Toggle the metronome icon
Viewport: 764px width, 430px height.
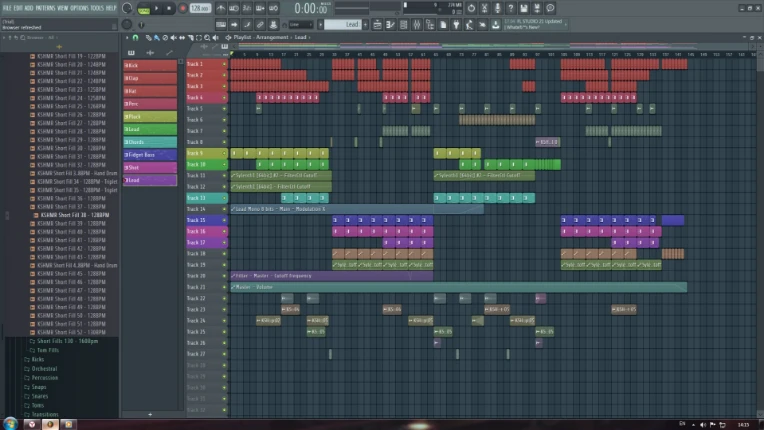pyautogui.click(x=221, y=8)
